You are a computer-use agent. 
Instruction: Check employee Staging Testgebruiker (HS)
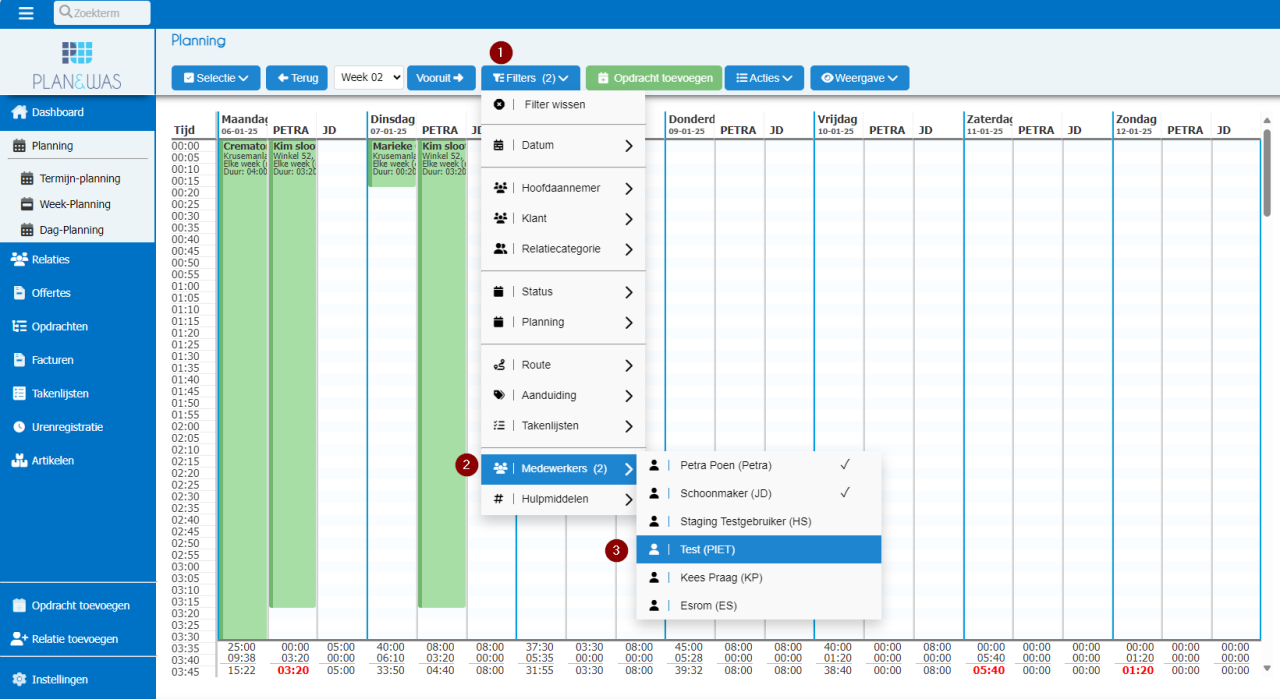click(x=759, y=521)
